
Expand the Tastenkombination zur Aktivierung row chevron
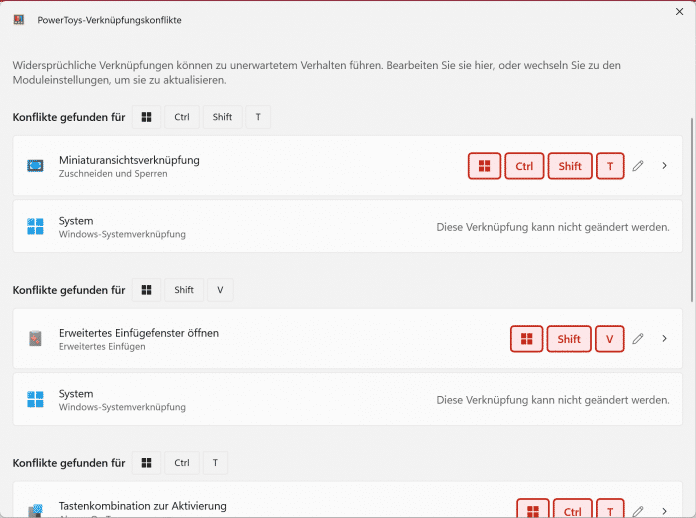pyautogui.click(x=664, y=511)
